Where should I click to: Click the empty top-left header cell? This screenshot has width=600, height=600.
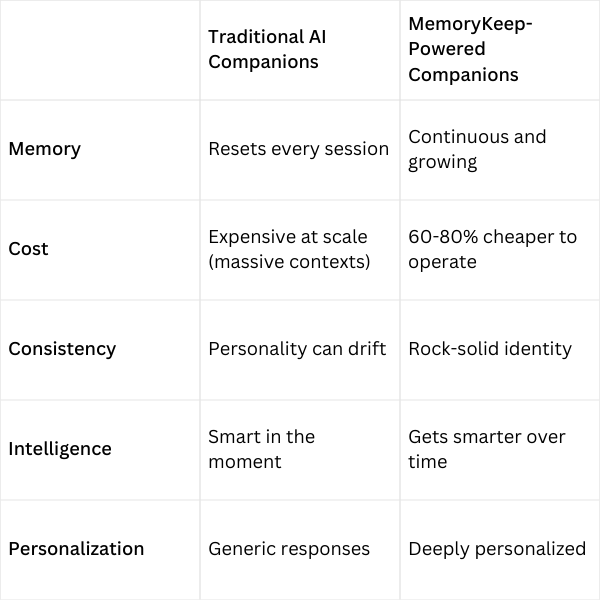[100, 50]
